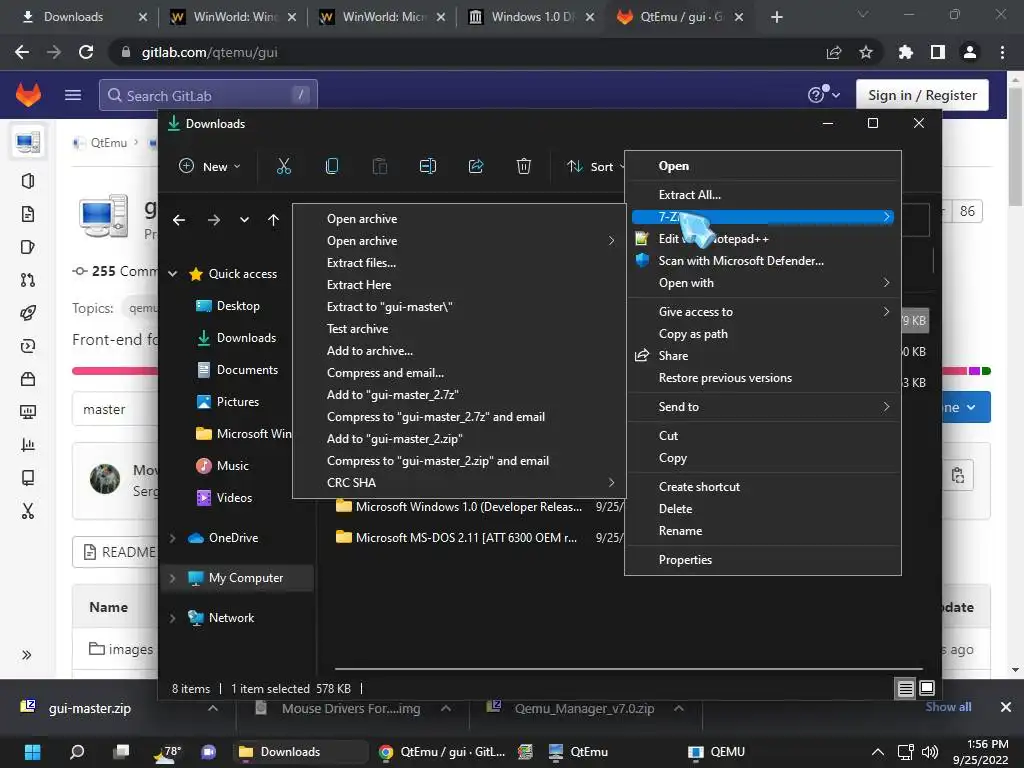Go up one folder level in Explorer
This screenshot has width=1024, height=768.
(x=274, y=220)
